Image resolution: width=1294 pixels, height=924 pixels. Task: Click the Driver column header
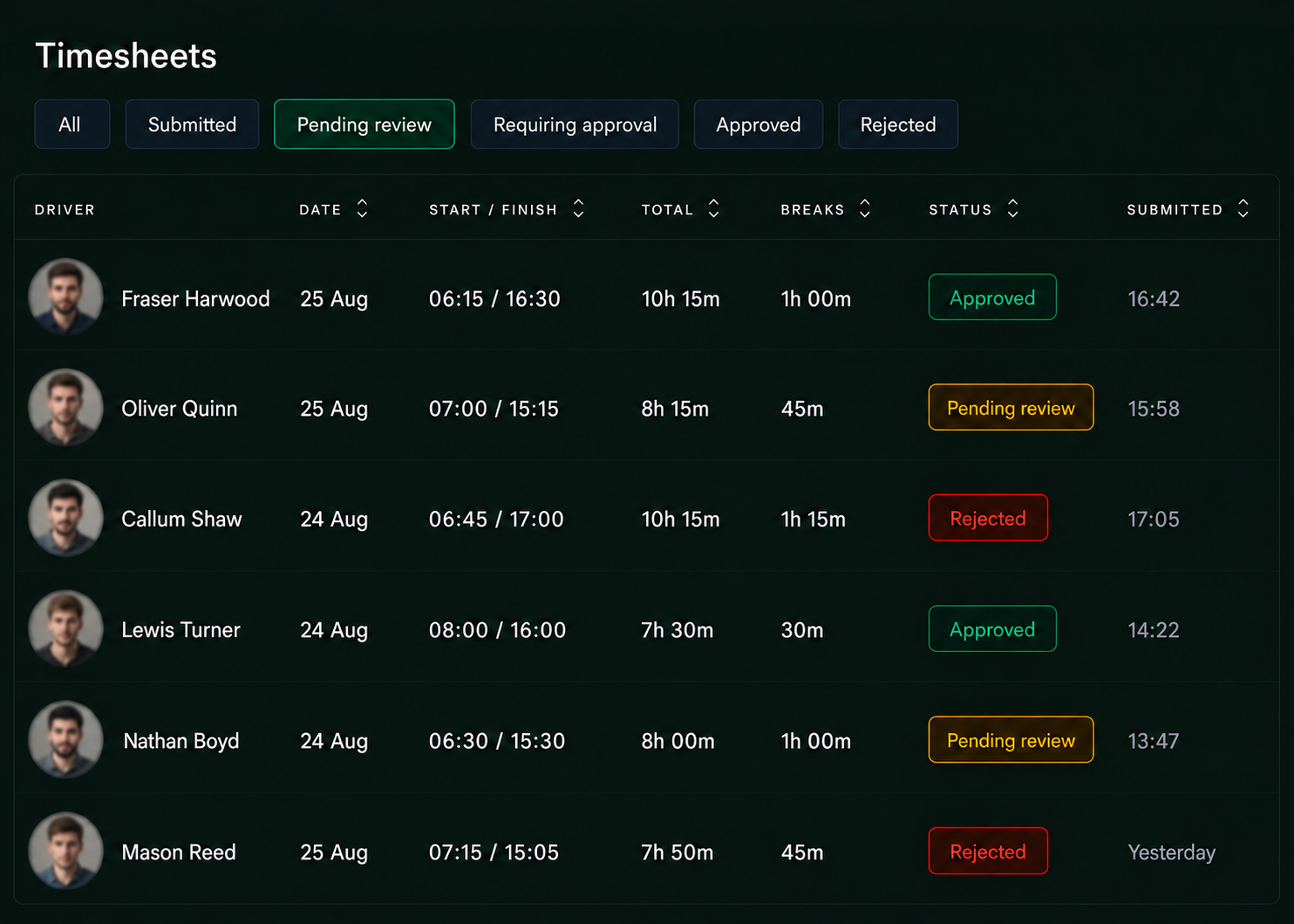point(65,210)
